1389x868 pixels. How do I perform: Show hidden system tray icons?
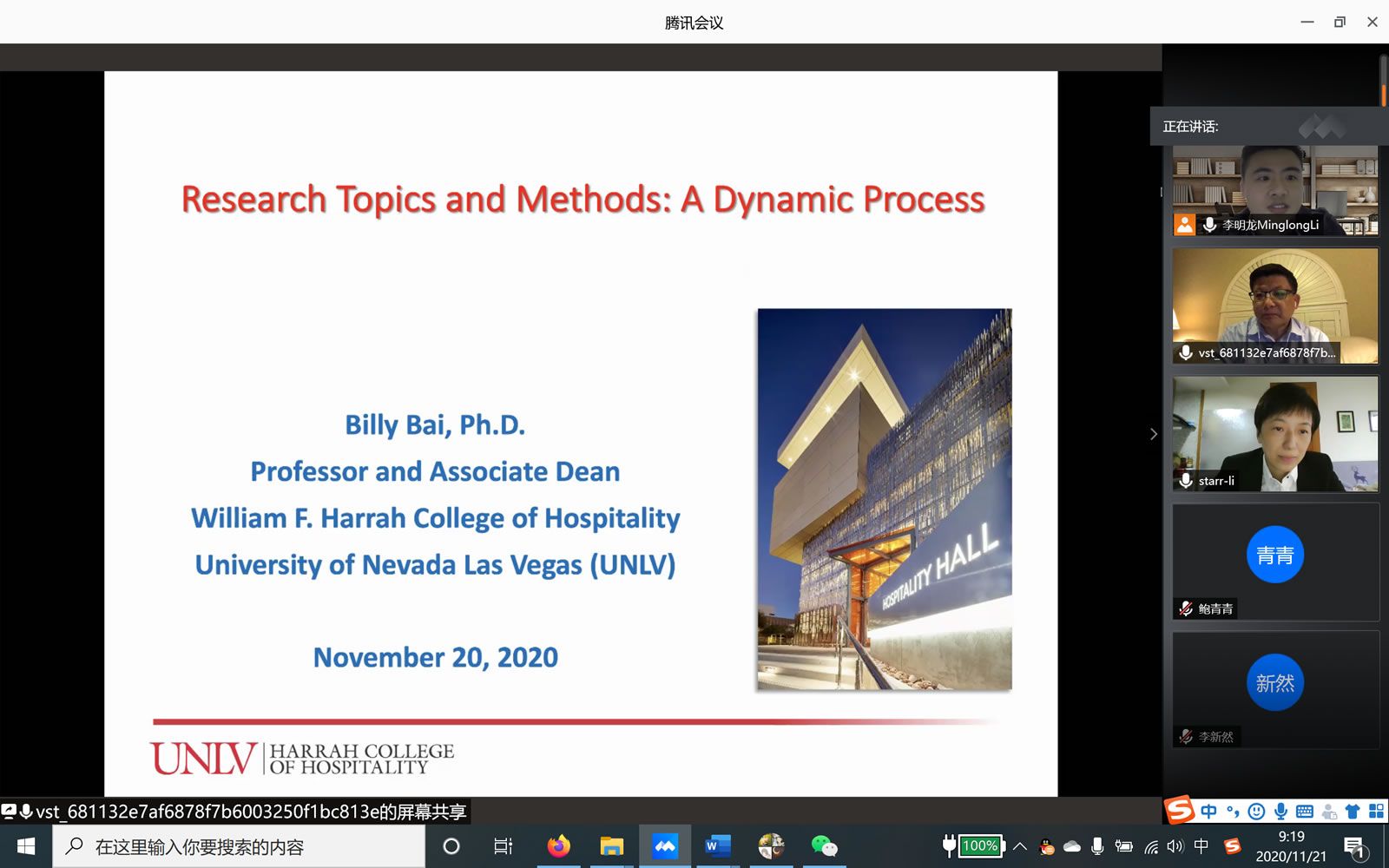[x=1020, y=845]
